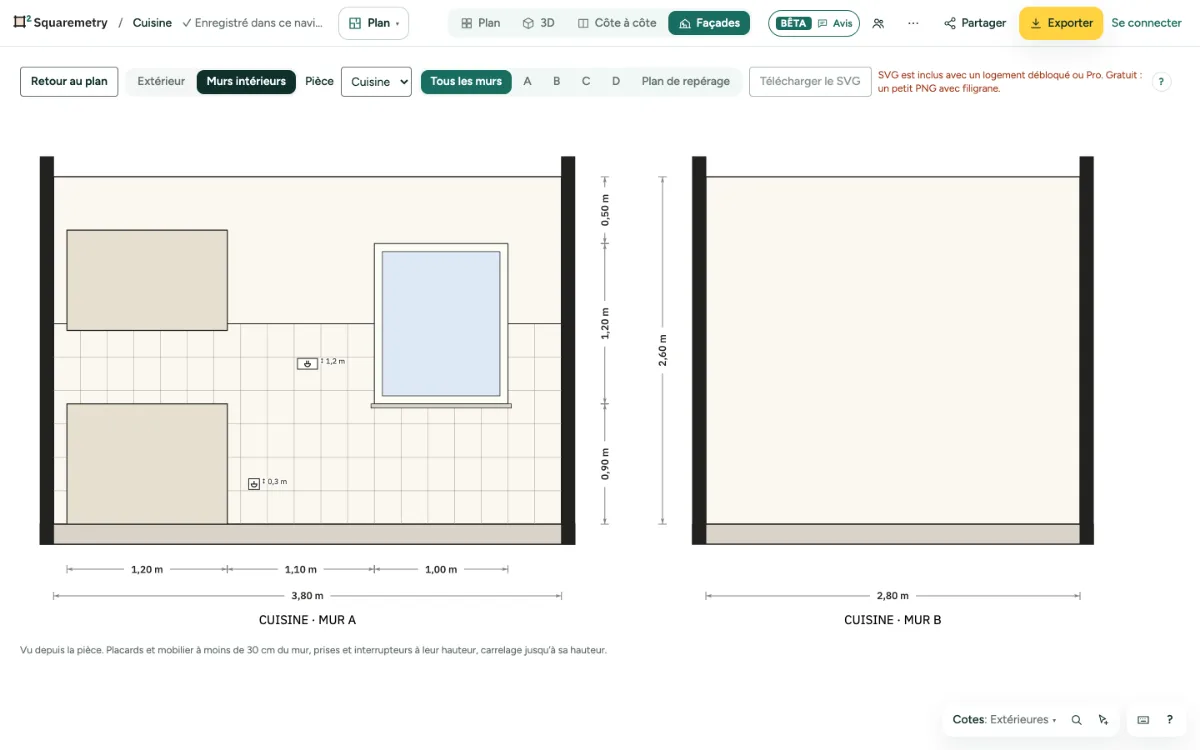Screen dimensions: 1200x750
Task: Open the three-dots more options menu
Action: click(x=913, y=23)
